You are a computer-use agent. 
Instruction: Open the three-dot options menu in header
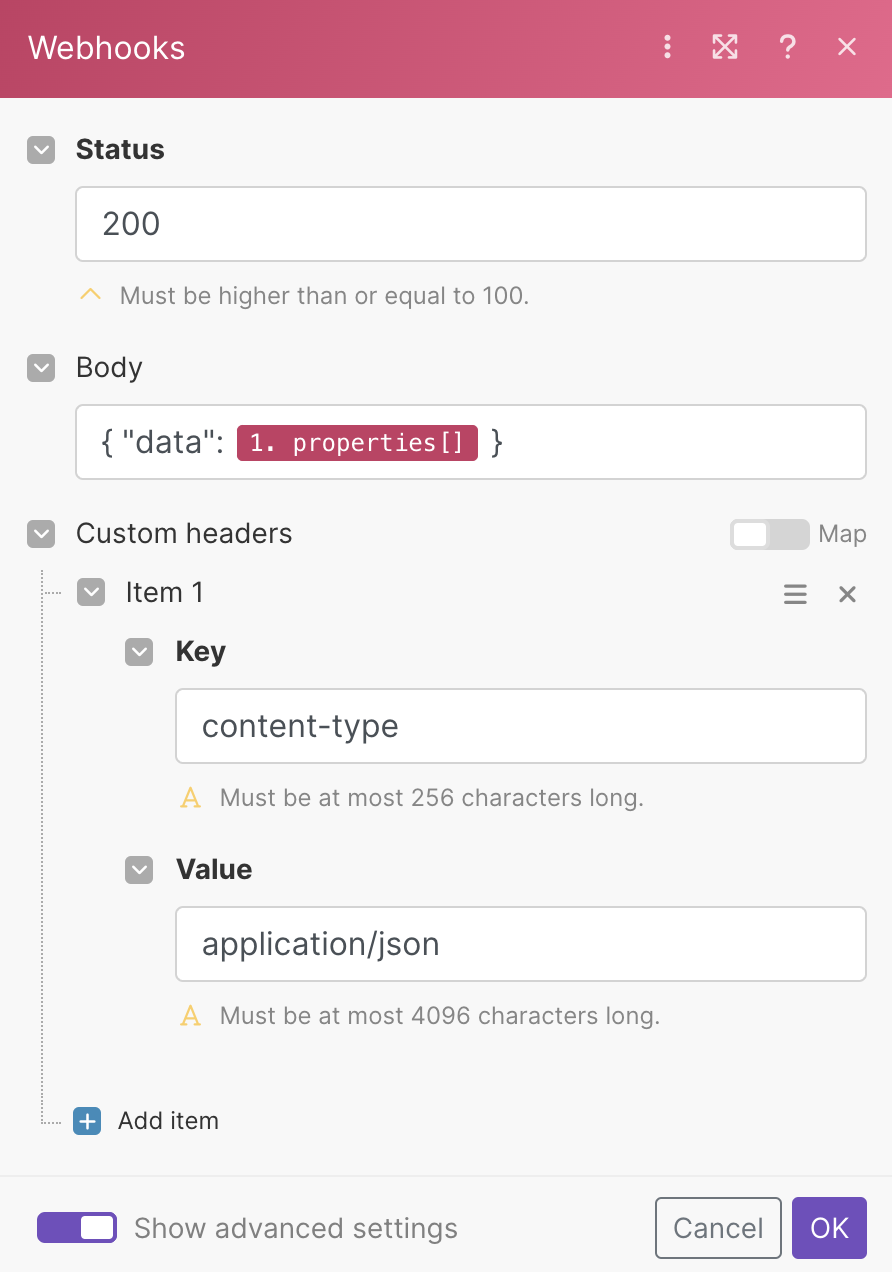point(668,47)
